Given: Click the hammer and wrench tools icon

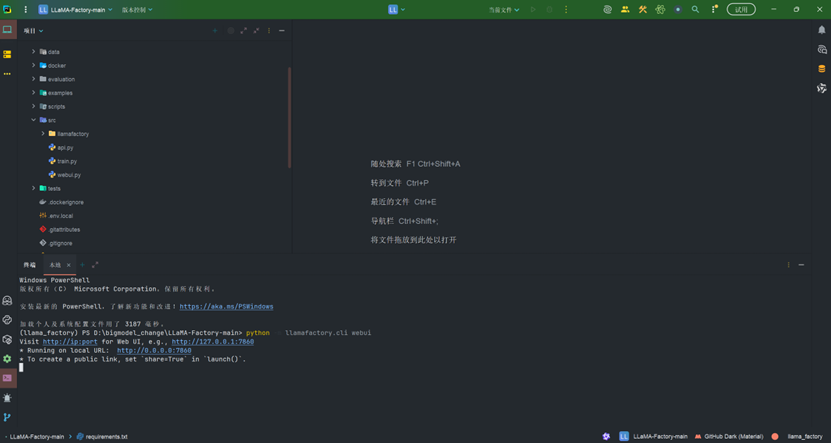Looking at the screenshot, I should click(643, 10).
